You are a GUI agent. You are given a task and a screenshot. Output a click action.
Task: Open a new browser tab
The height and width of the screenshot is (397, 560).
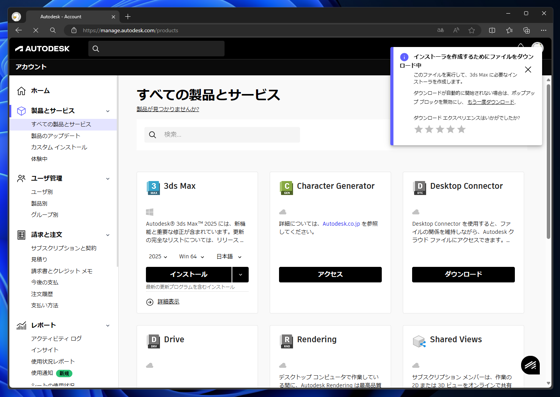click(x=128, y=16)
